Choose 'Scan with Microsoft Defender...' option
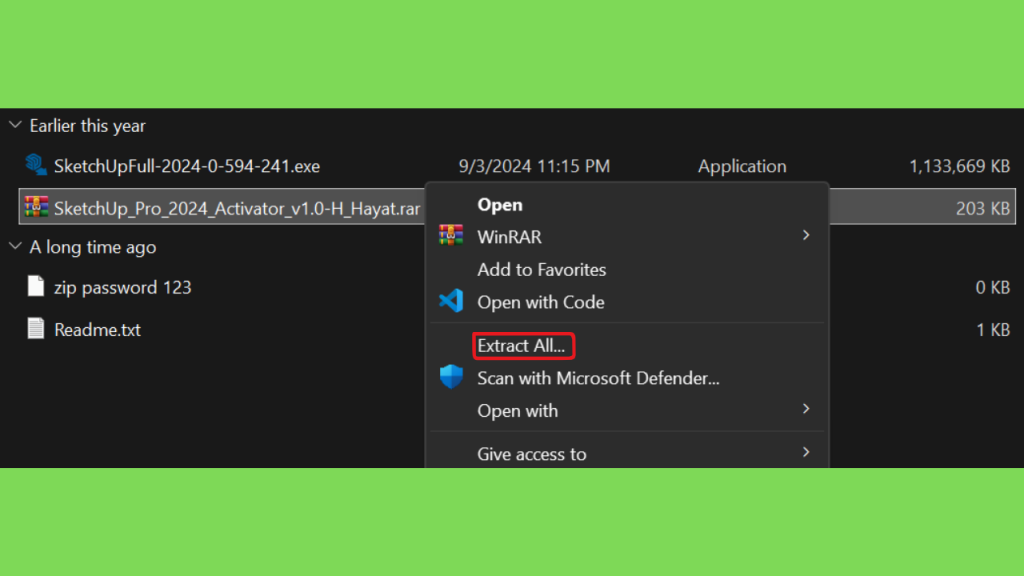The image size is (1024, 576). pos(598,378)
